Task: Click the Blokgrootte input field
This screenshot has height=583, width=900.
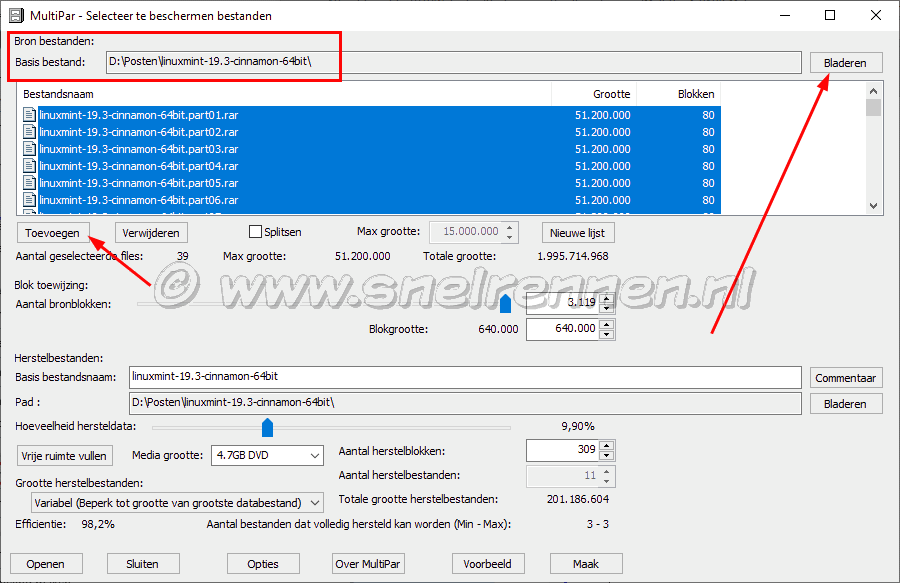Action: pyautogui.click(x=563, y=329)
